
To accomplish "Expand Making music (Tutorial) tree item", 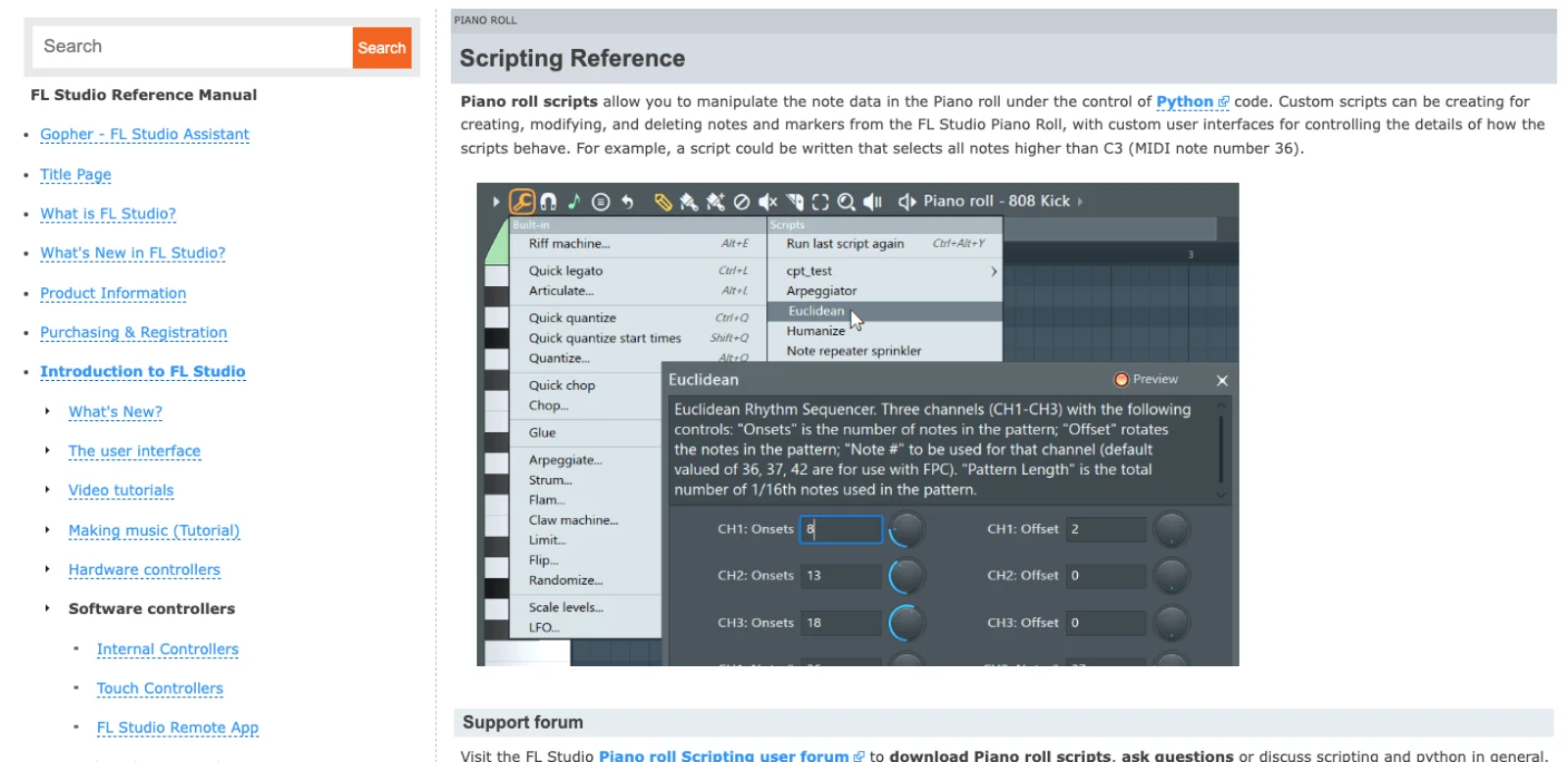I will coord(47,530).
